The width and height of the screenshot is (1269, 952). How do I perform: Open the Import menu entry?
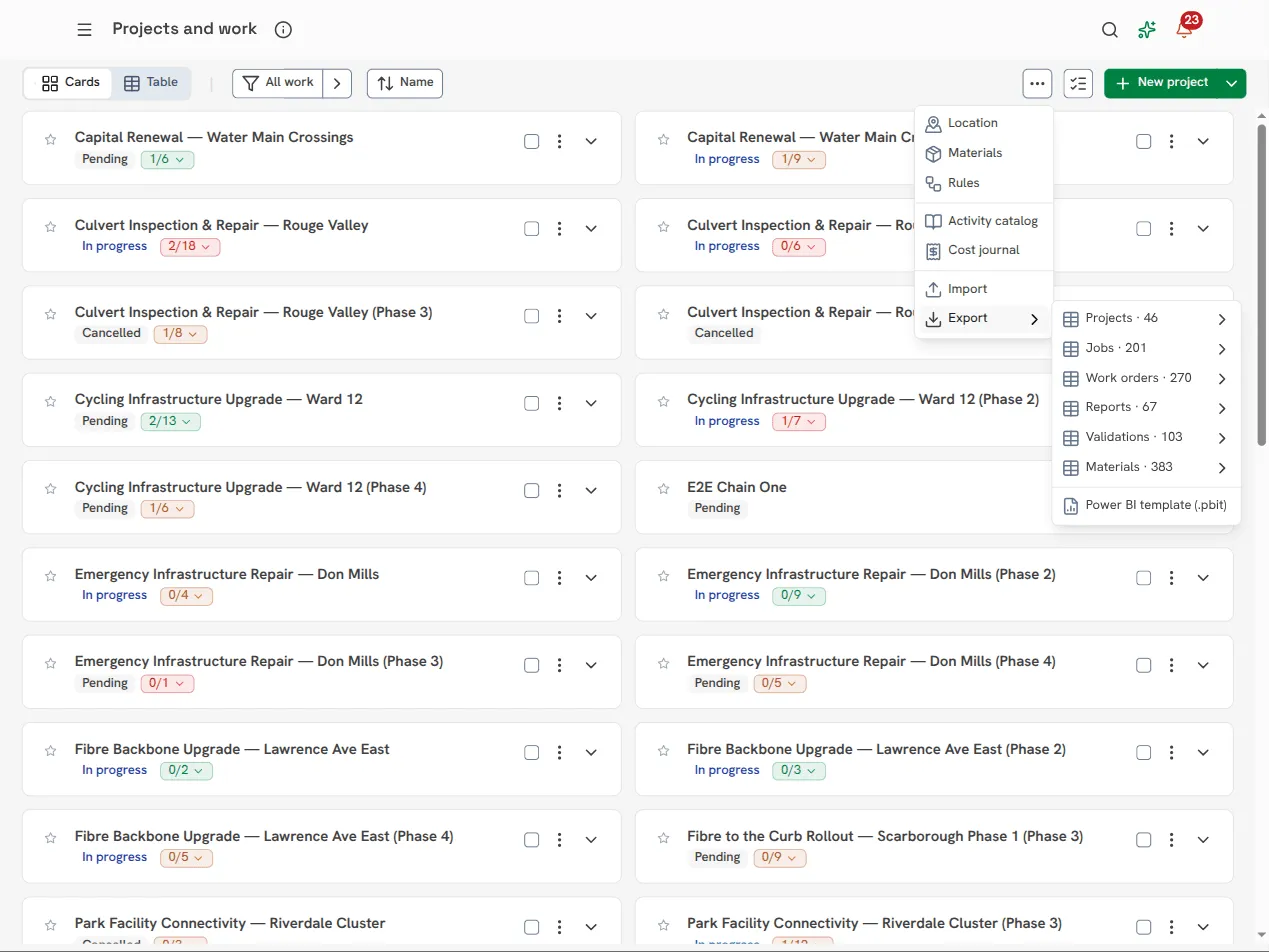pos(984,289)
